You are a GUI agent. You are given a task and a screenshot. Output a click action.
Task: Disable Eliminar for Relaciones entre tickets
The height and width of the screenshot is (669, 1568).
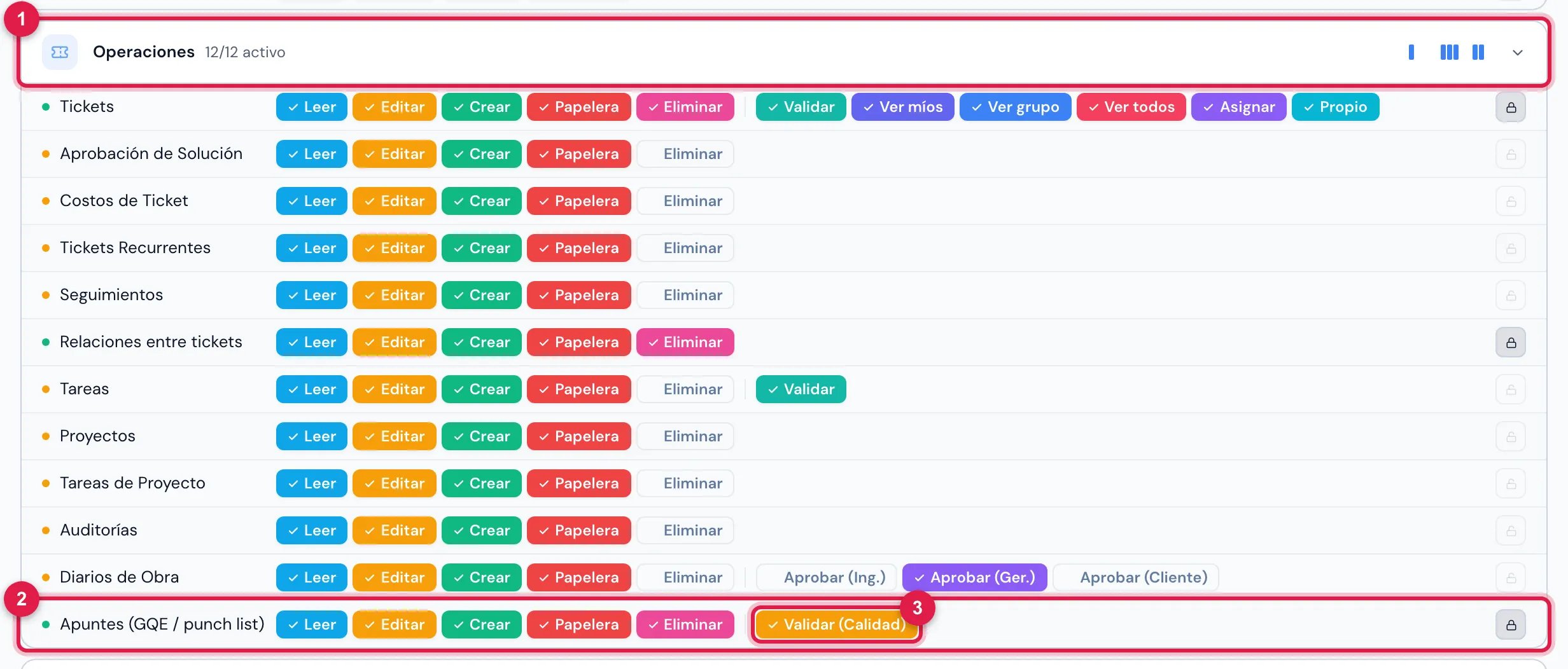(685, 342)
